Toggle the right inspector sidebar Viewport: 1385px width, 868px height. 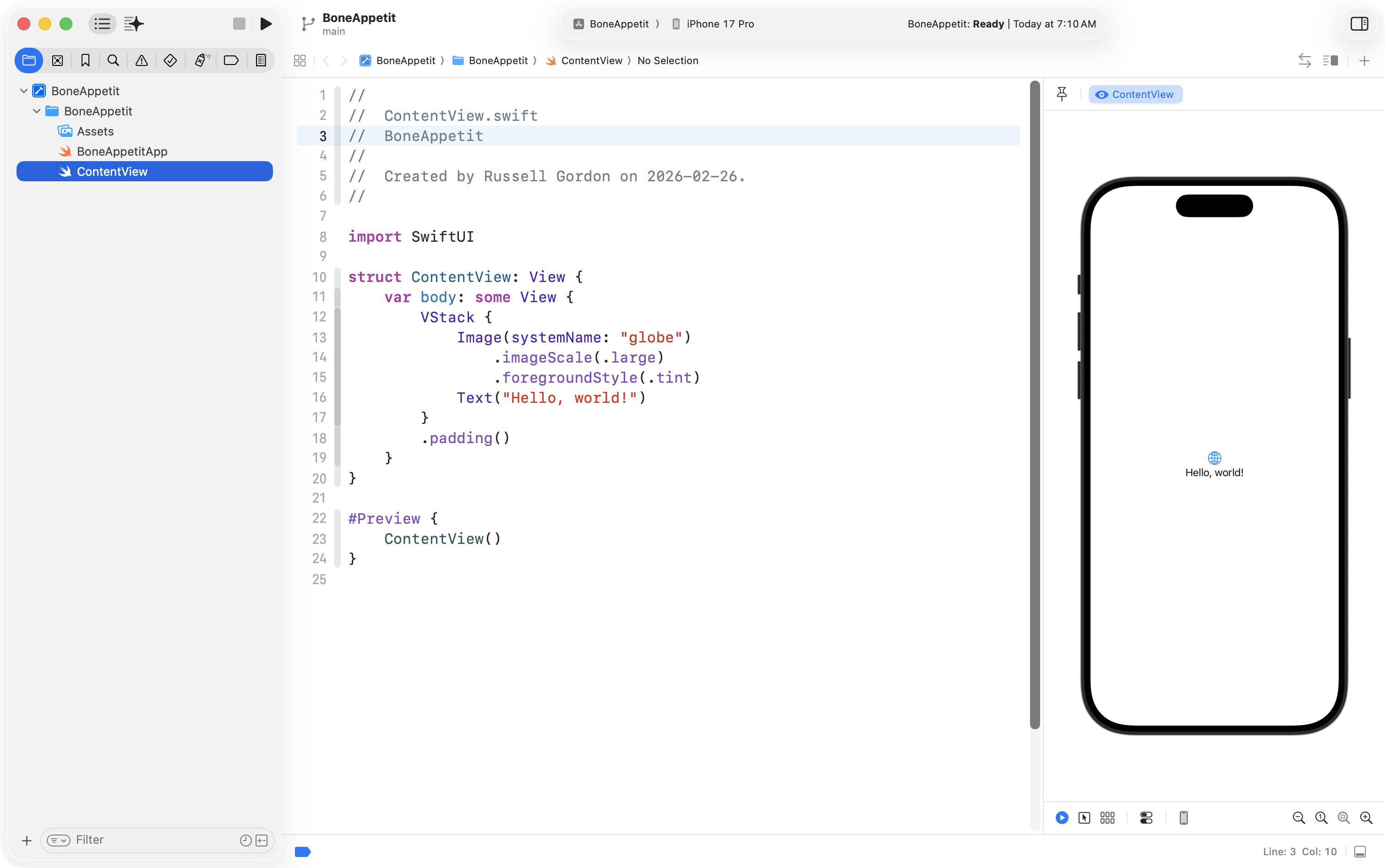point(1359,23)
